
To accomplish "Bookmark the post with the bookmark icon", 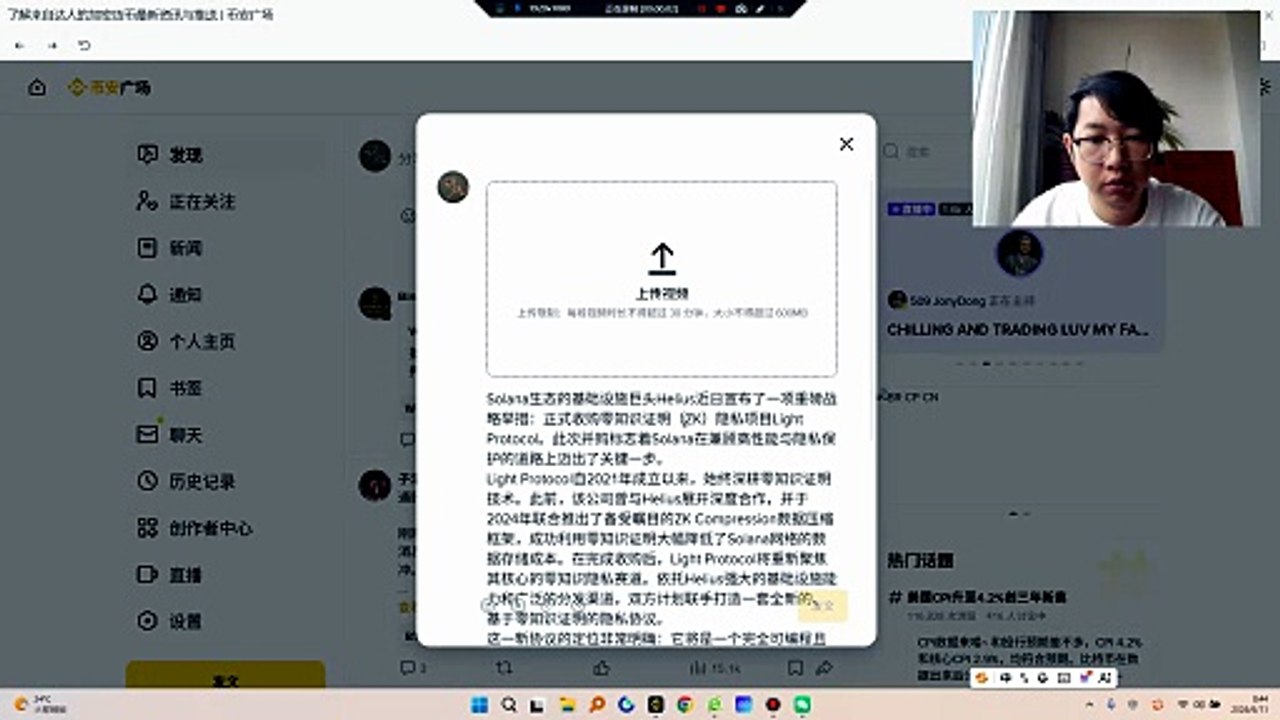I will tap(795, 667).
